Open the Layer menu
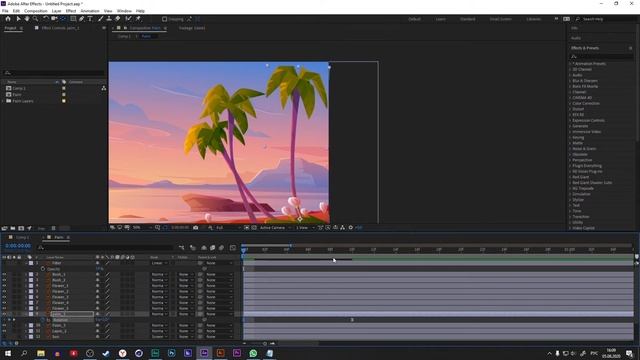This screenshot has height=360, width=640. click(x=56, y=11)
